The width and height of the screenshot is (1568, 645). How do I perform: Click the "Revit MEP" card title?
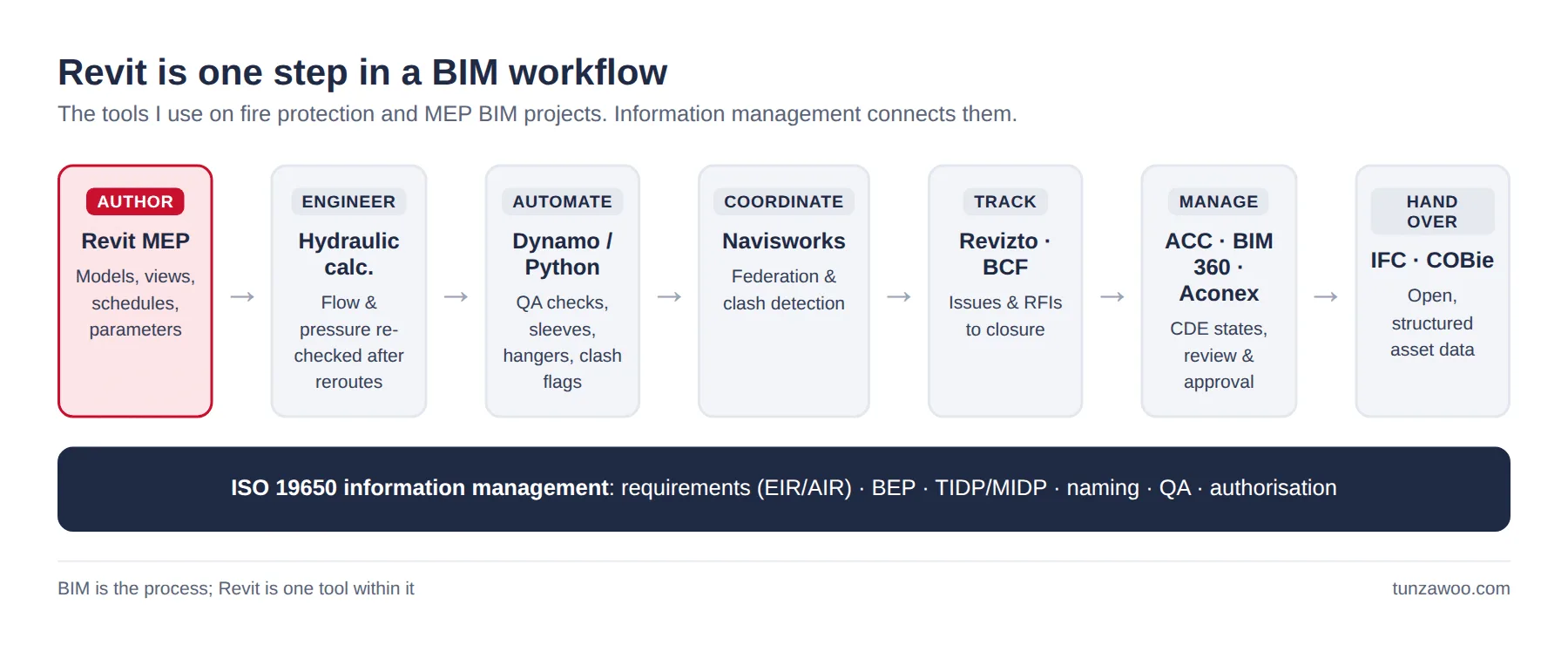tap(135, 241)
